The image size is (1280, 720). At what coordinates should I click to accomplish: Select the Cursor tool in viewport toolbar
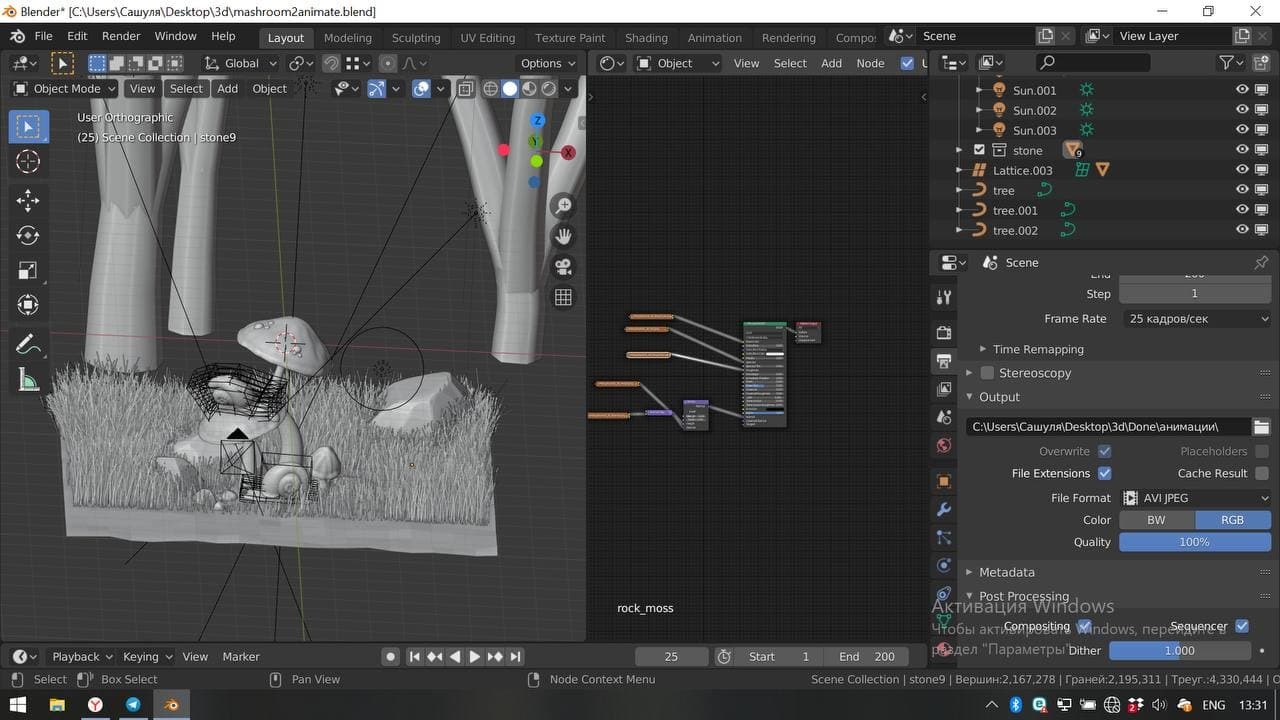click(28, 162)
